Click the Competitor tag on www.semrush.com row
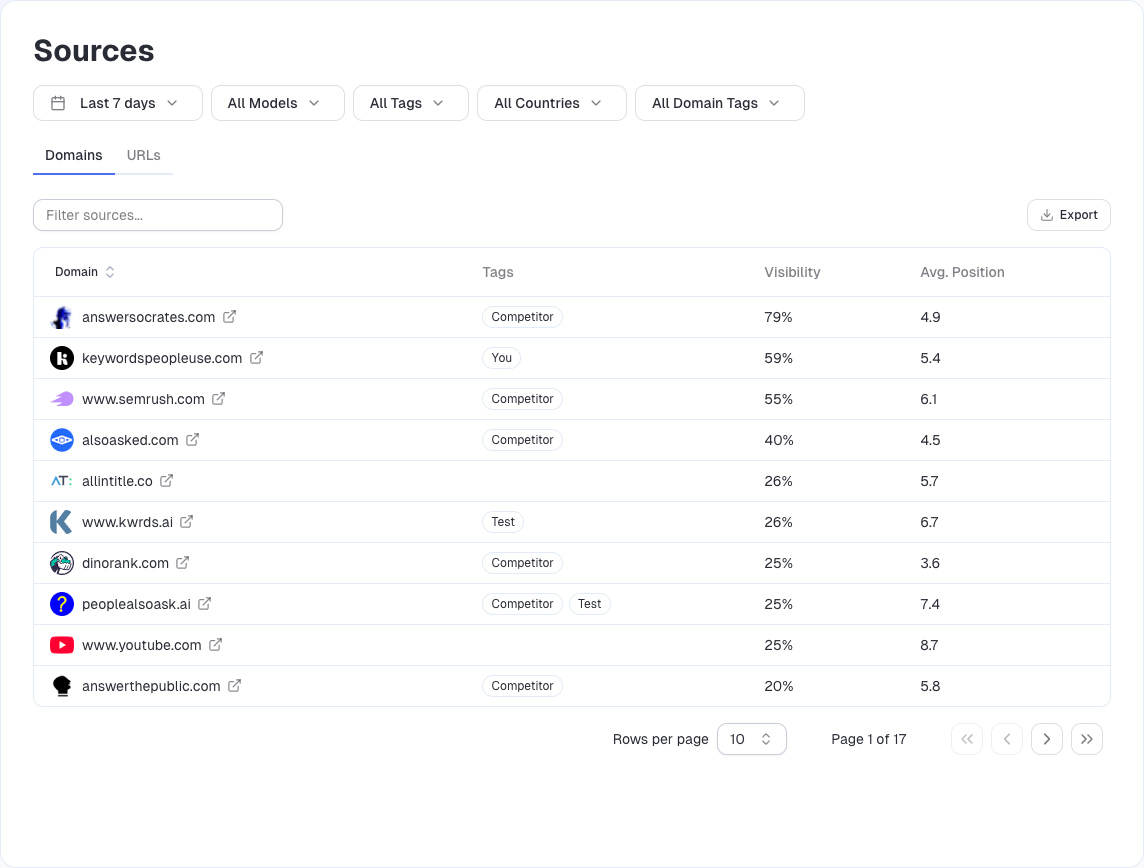Image resolution: width=1144 pixels, height=868 pixels. point(522,399)
